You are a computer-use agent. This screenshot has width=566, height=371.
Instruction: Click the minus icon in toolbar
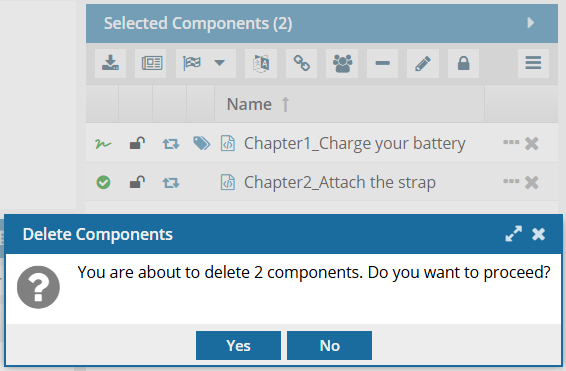click(382, 64)
